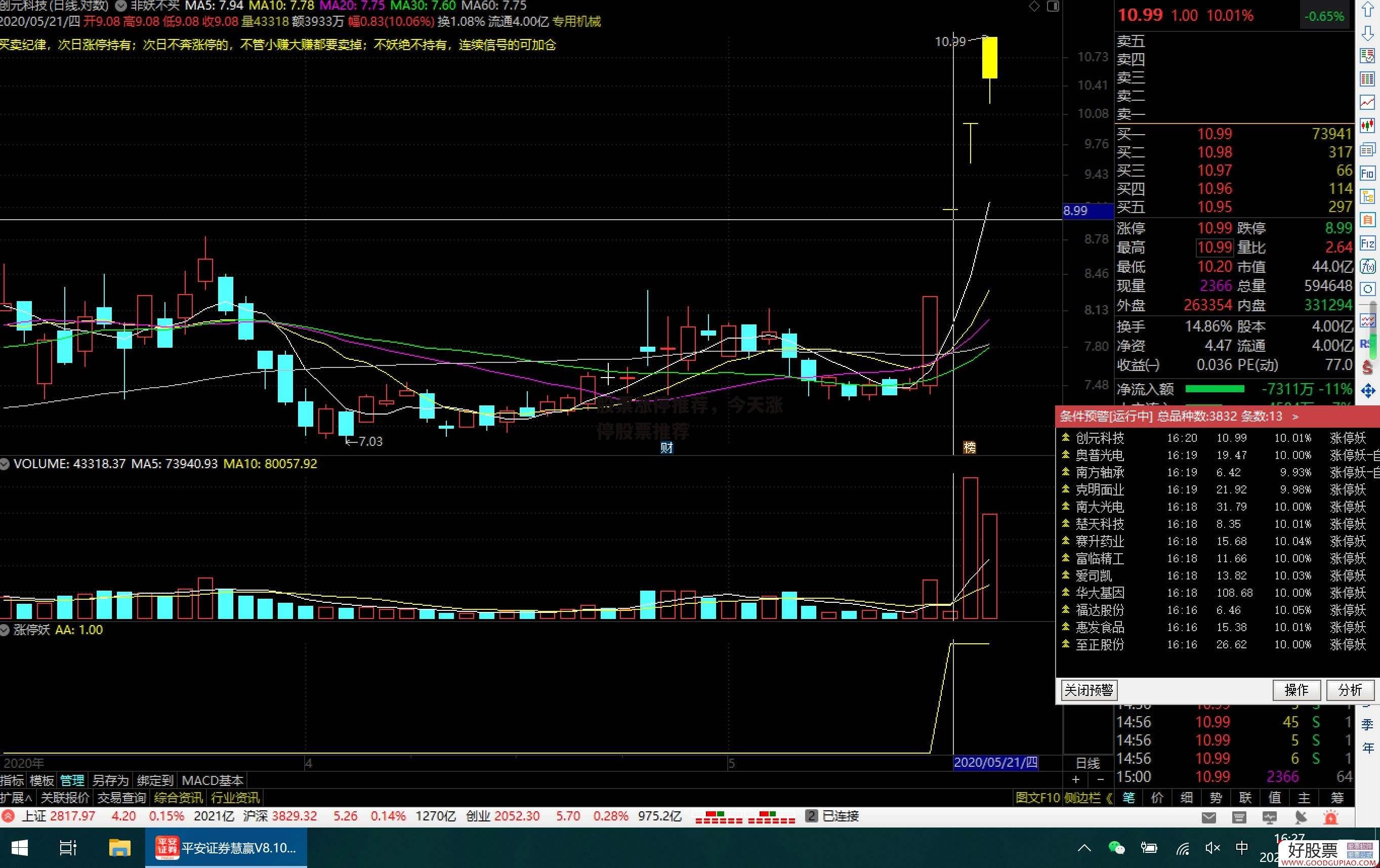
Task: Click the 关闭预警 button
Action: 1089,690
